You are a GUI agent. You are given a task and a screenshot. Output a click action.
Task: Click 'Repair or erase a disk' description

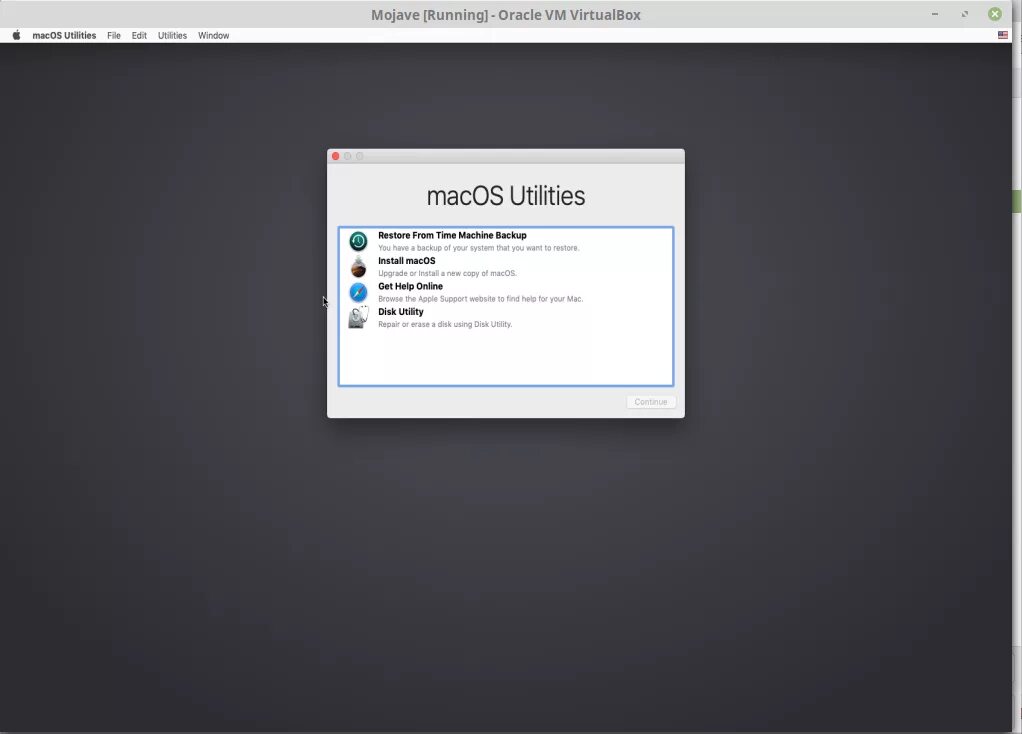coord(445,324)
